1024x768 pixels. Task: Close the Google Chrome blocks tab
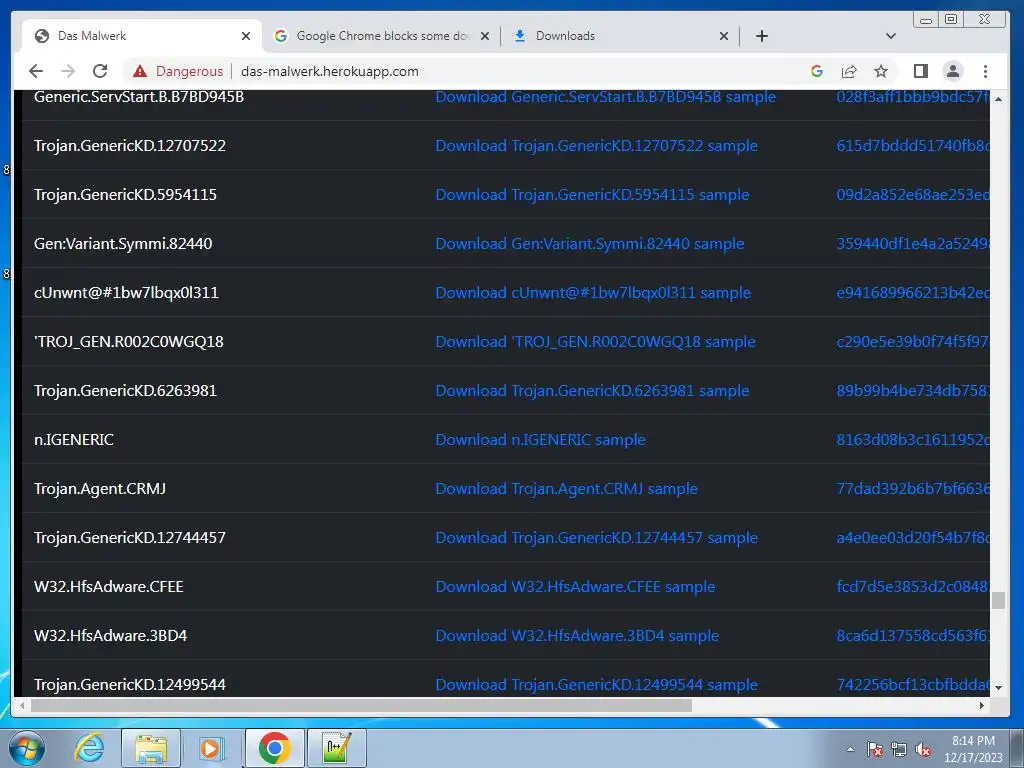coord(485,36)
